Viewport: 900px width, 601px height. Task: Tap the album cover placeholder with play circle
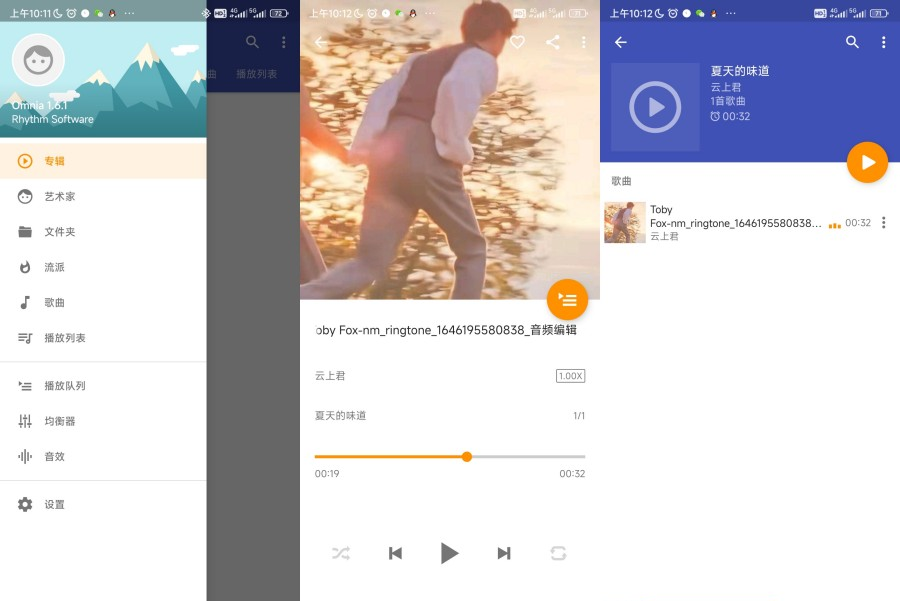tap(655, 107)
